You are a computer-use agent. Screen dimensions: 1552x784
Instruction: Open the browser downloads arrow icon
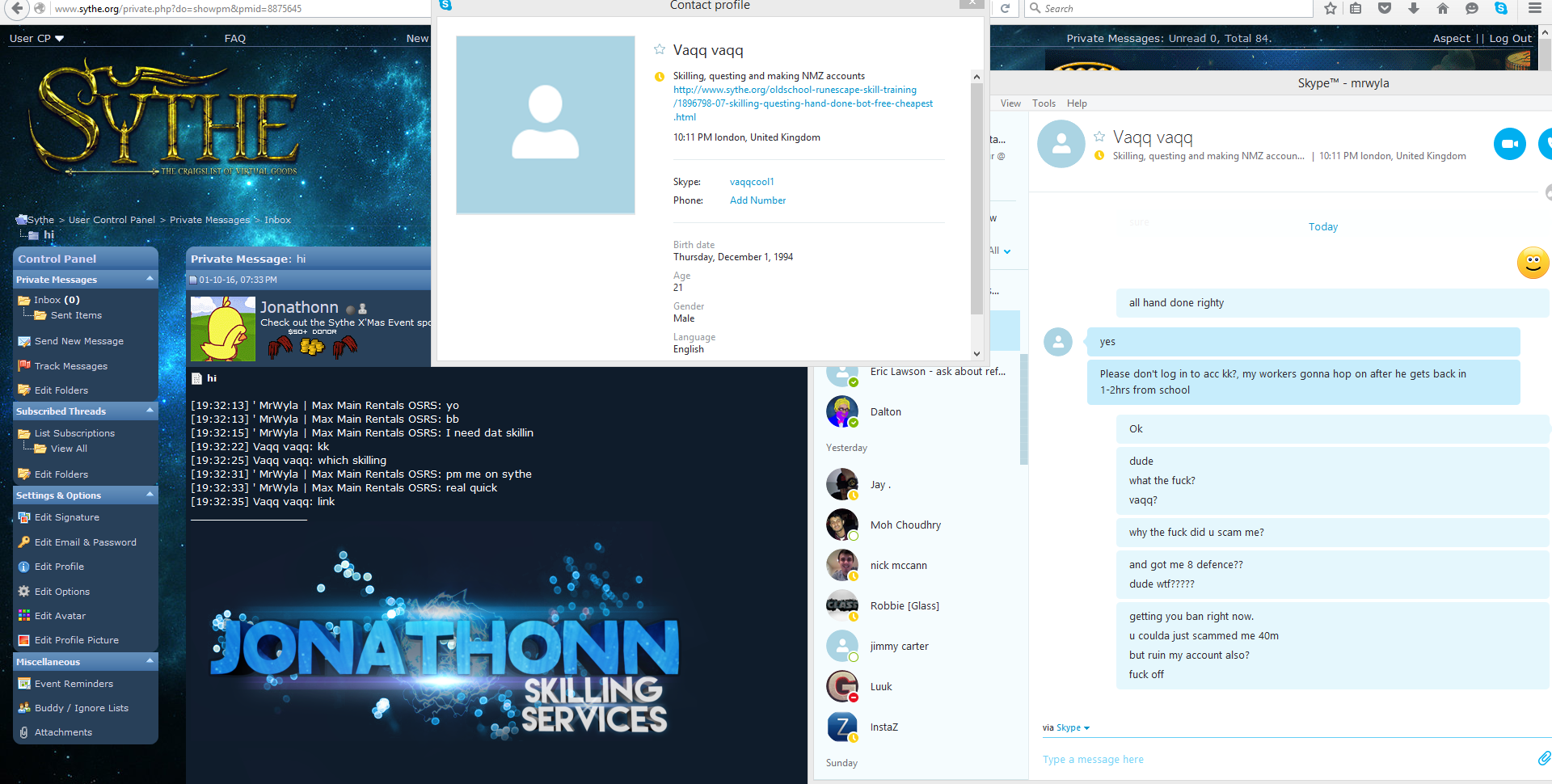1414,9
